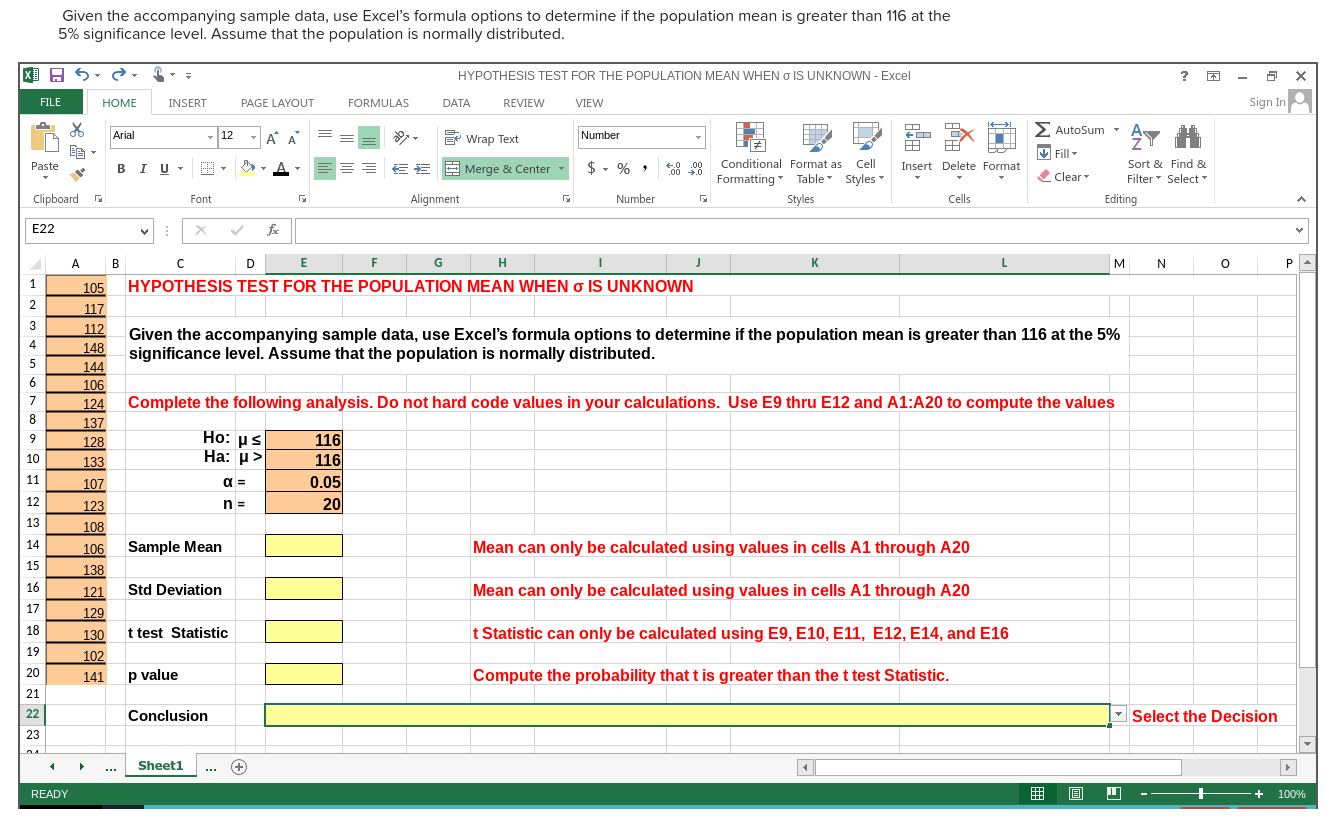Click the Find & Select icon
Viewport: 1332px width, 824px height.
[1186, 155]
